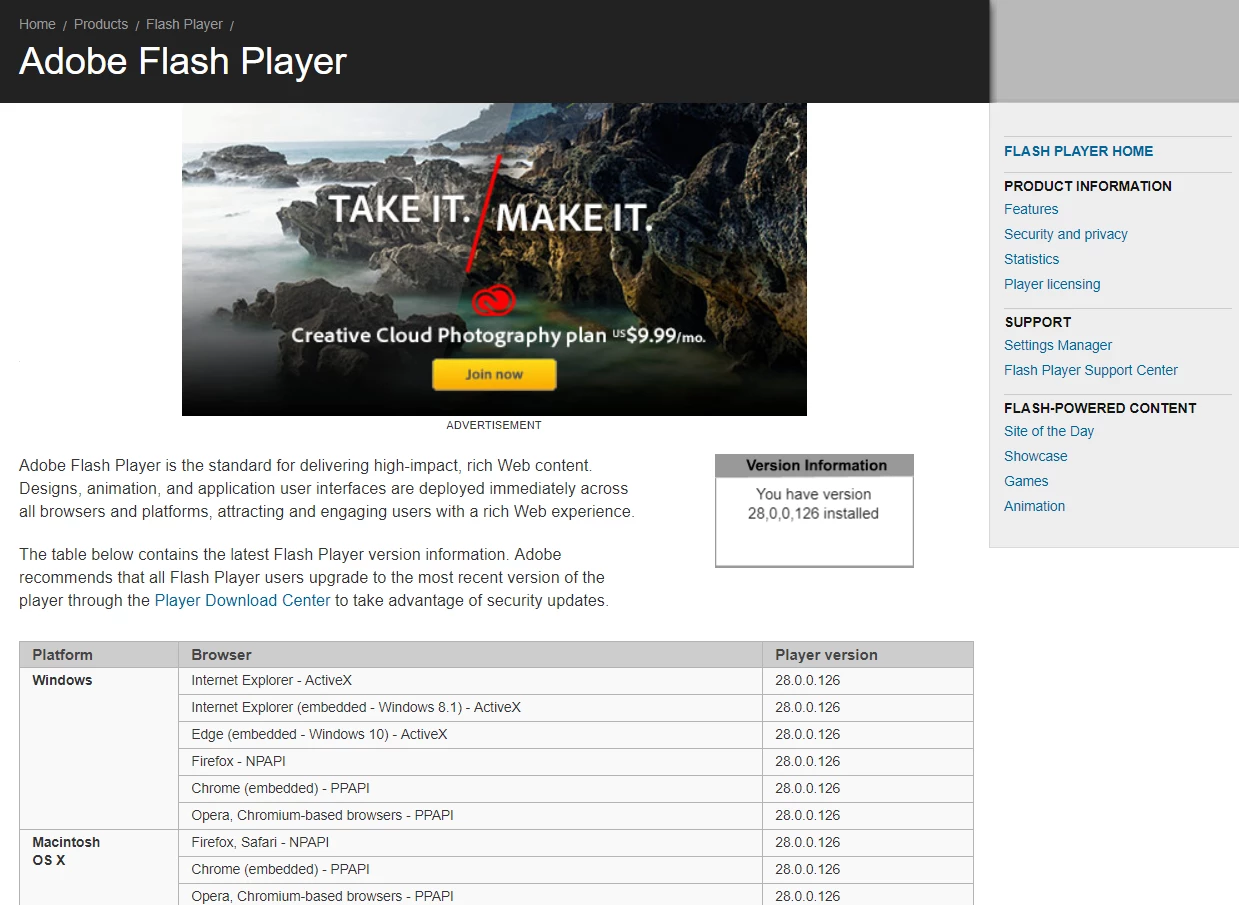This screenshot has height=905, width=1239.
Task: Open Settings Manager link
Action: click(x=1058, y=345)
